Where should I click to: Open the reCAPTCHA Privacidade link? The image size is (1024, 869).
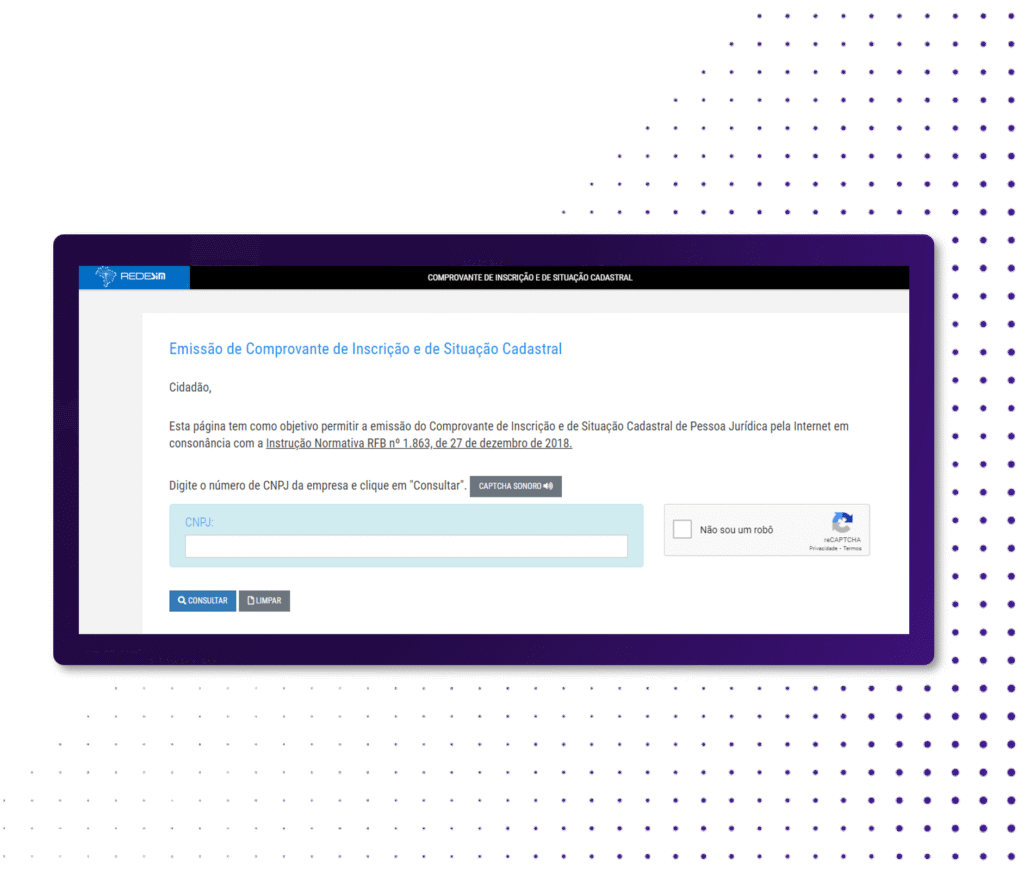click(x=823, y=548)
